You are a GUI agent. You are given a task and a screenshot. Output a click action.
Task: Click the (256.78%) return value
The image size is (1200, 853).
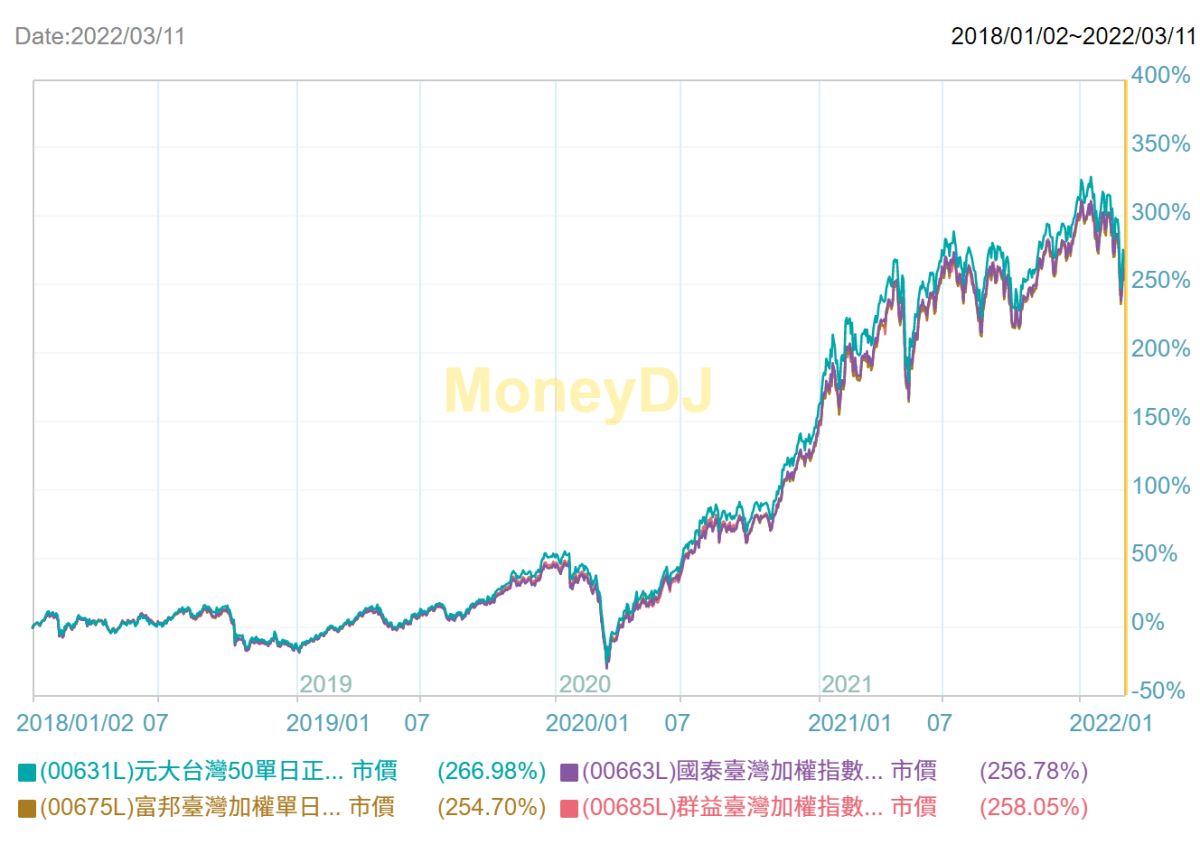[1034, 771]
